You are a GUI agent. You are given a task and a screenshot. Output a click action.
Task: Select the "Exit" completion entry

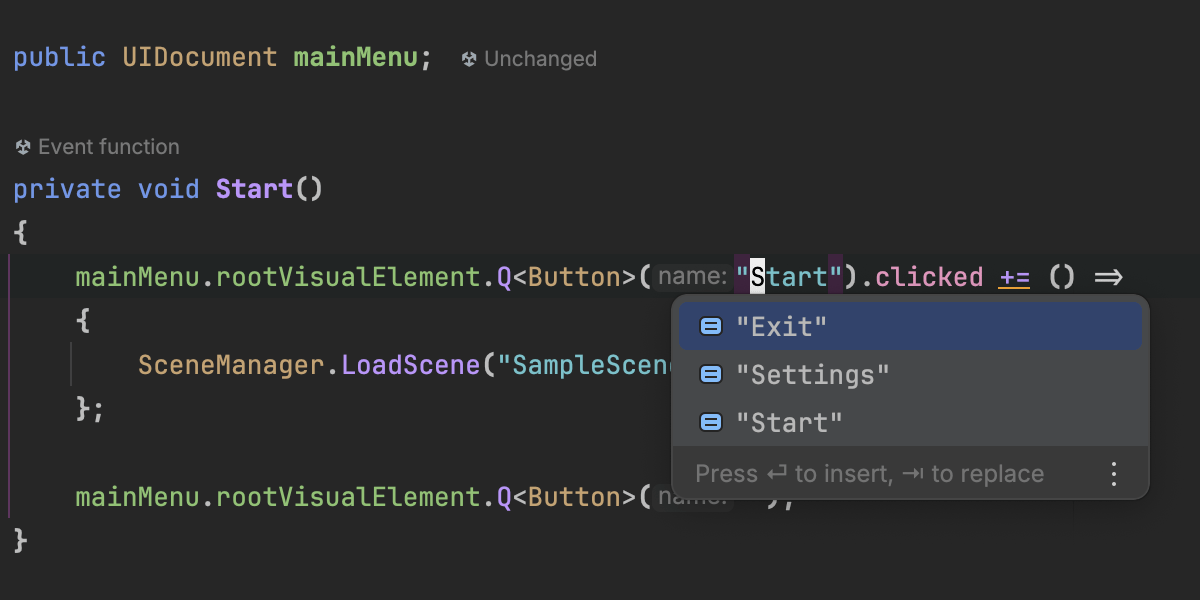click(x=781, y=326)
